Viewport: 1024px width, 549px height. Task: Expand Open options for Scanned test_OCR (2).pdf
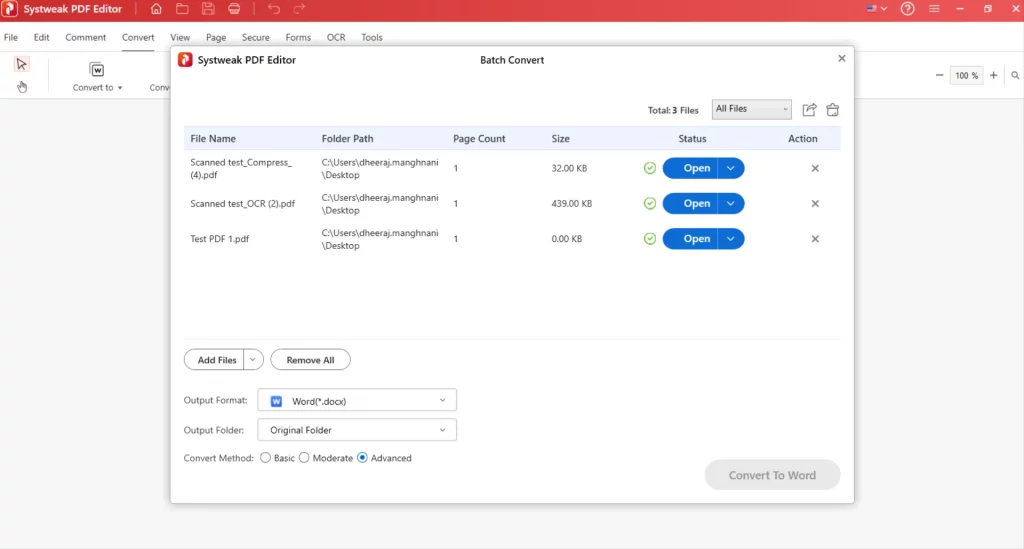point(731,204)
